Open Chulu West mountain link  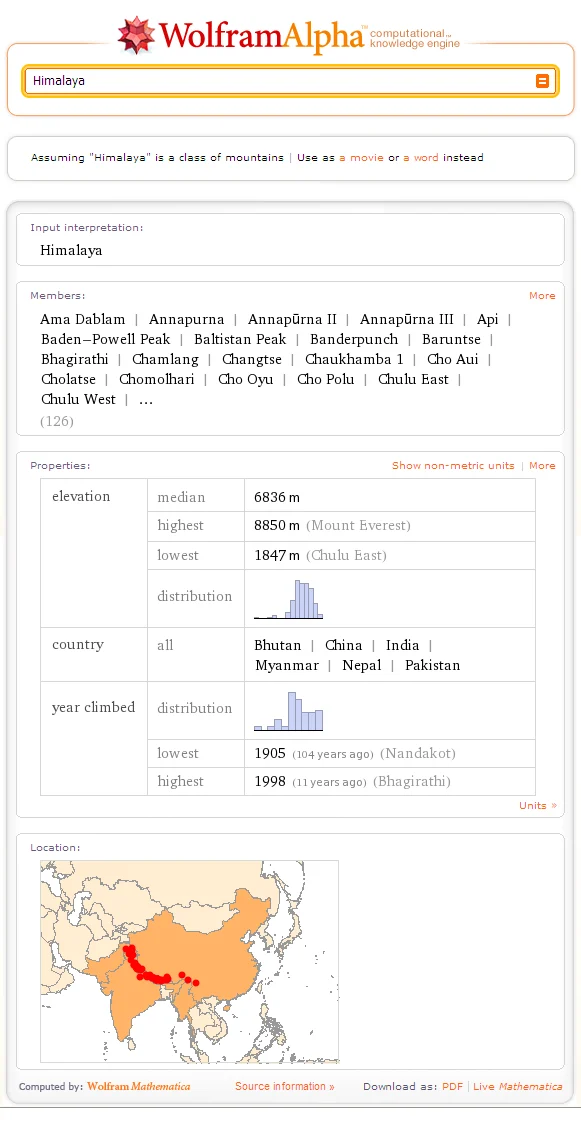click(78, 399)
